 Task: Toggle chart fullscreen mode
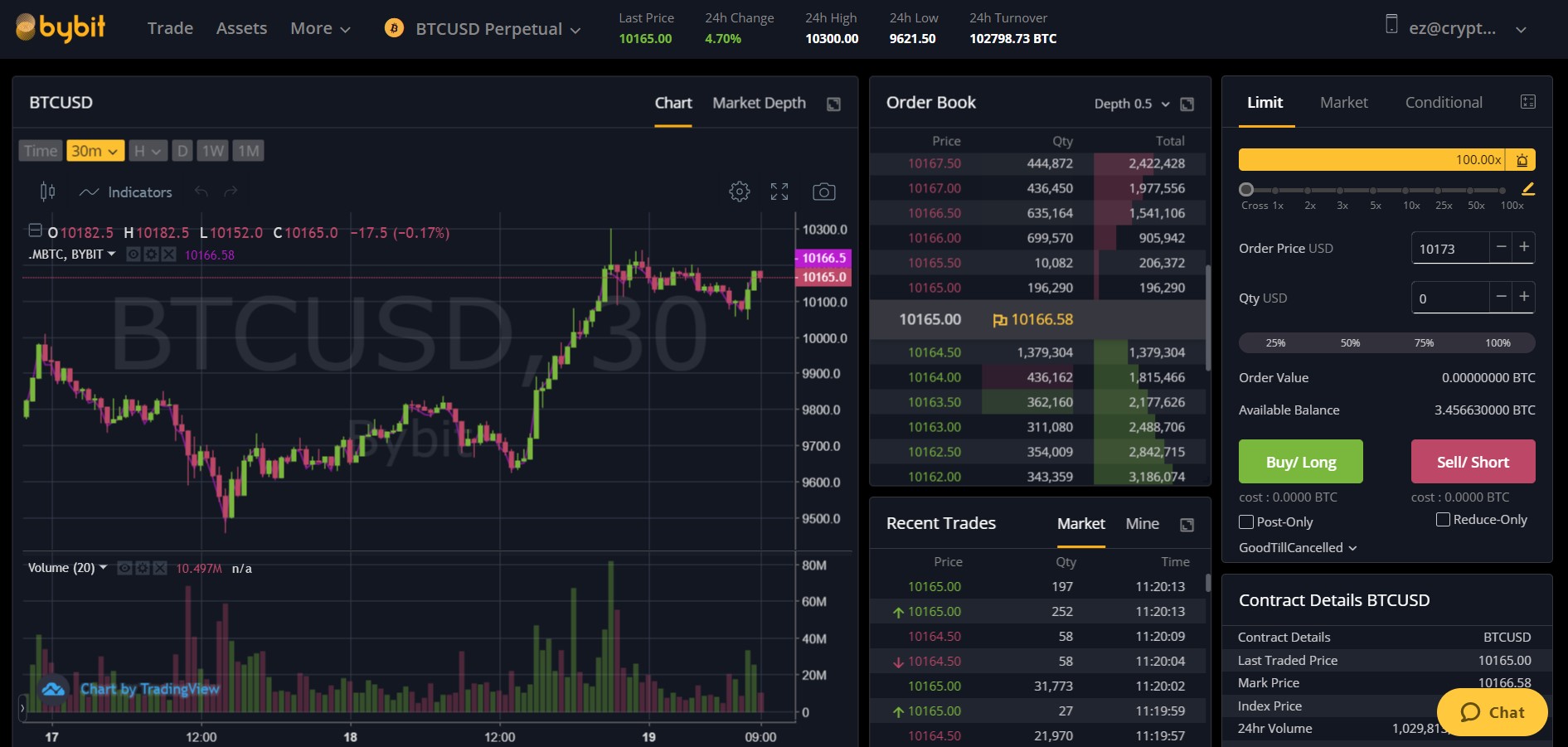pyautogui.click(x=779, y=192)
